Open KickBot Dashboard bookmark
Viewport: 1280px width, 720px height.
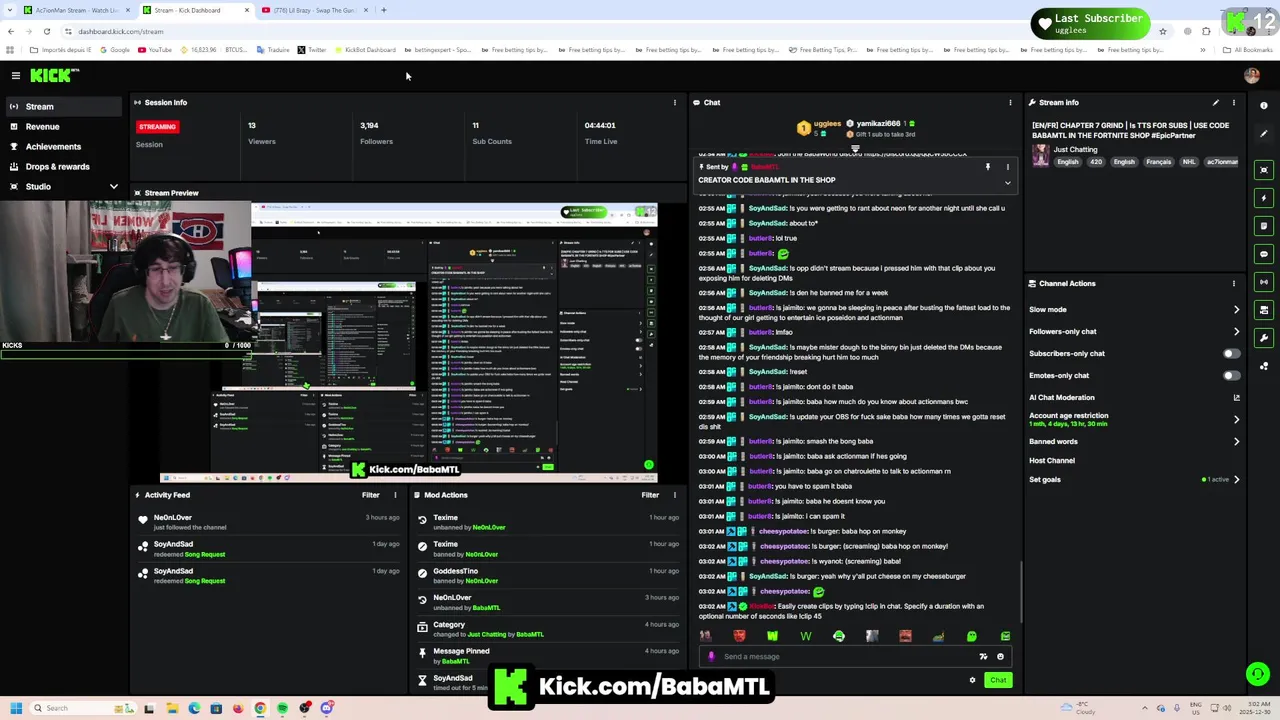tap(365, 50)
